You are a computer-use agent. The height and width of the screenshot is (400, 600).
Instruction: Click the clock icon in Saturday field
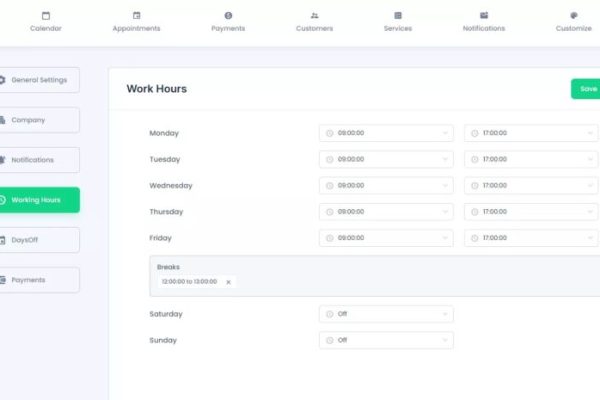coord(329,314)
